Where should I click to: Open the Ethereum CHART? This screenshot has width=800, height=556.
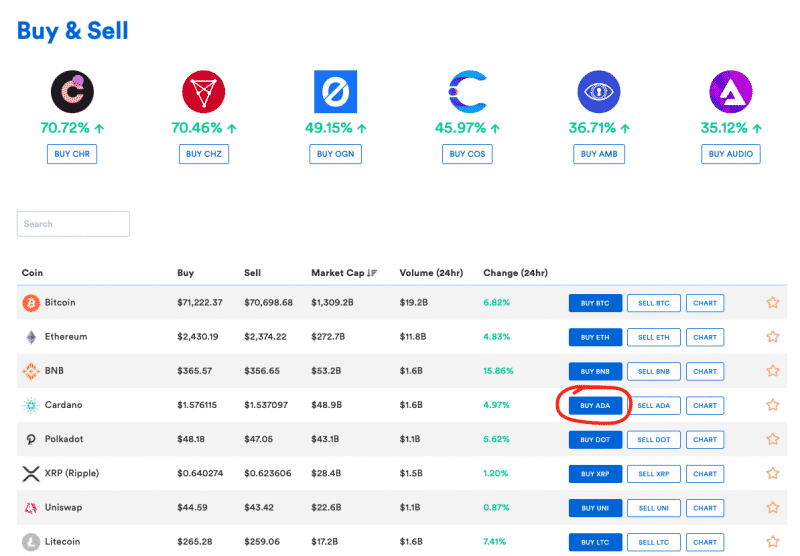(x=705, y=337)
